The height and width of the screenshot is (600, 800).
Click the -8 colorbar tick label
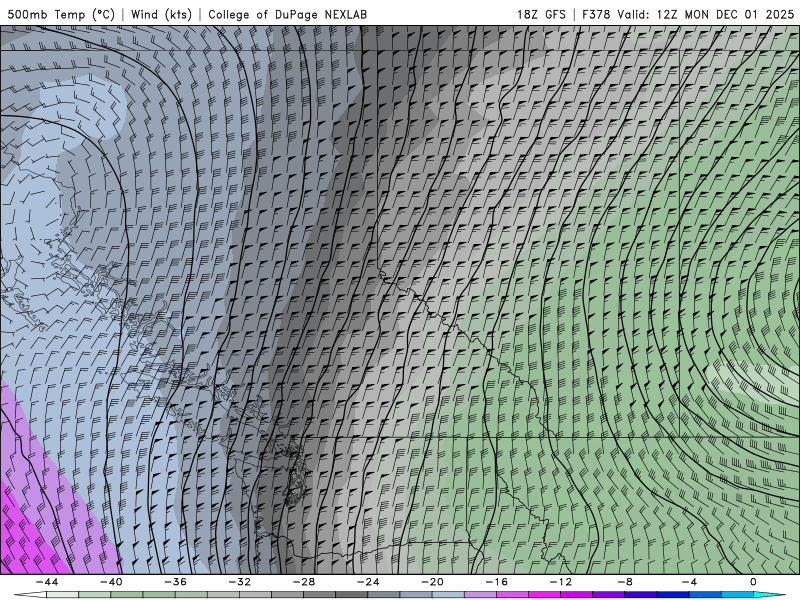[x=626, y=582]
